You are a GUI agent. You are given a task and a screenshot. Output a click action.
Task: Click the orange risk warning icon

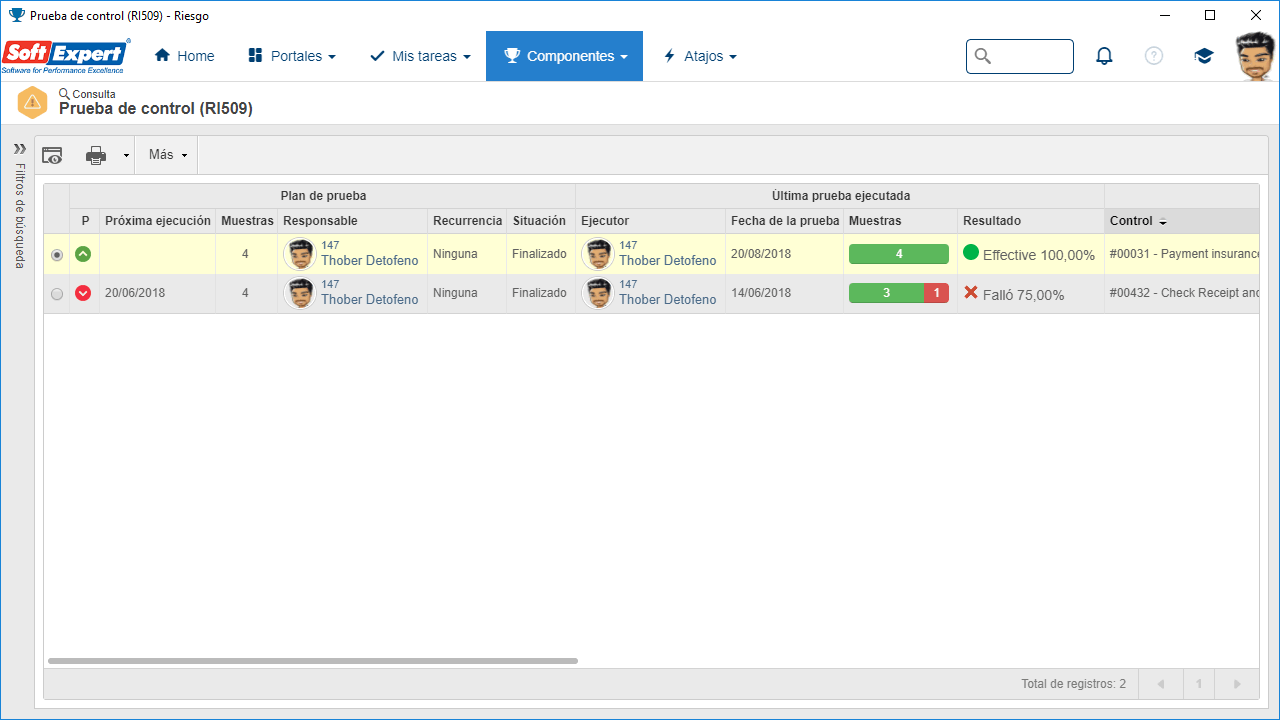click(32, 102)
